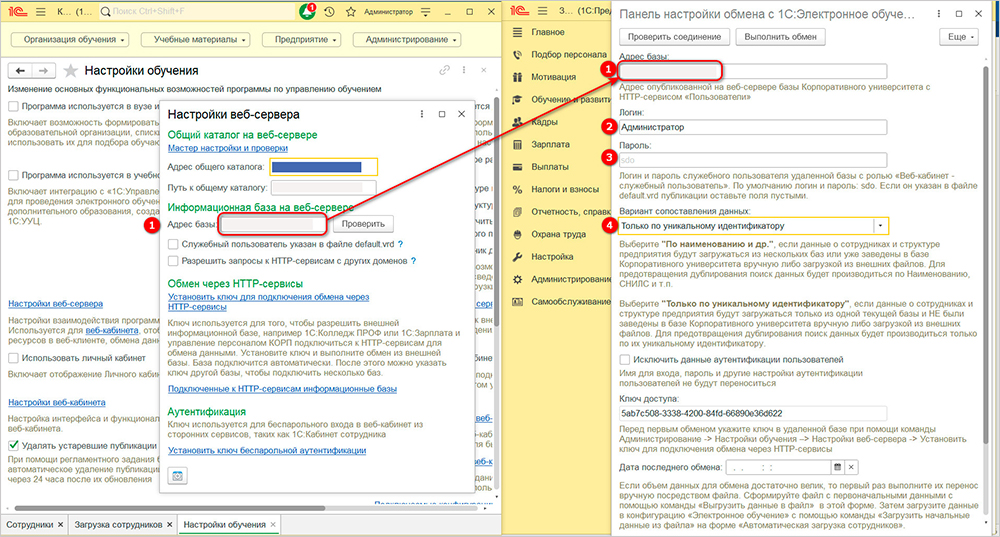
Task: Click Путь к общему каталогу field
Action: coord(323,188)
